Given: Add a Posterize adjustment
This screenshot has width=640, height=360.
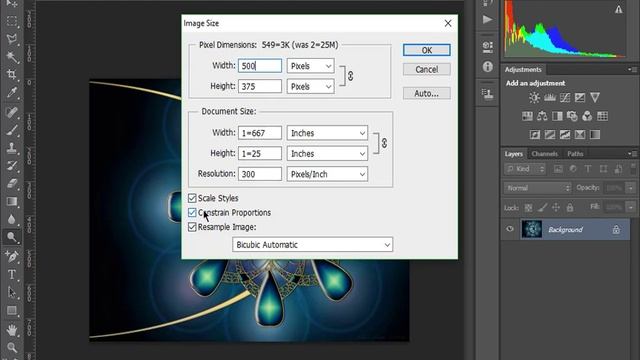Looking at the screenshot, I should coord(550,135).
